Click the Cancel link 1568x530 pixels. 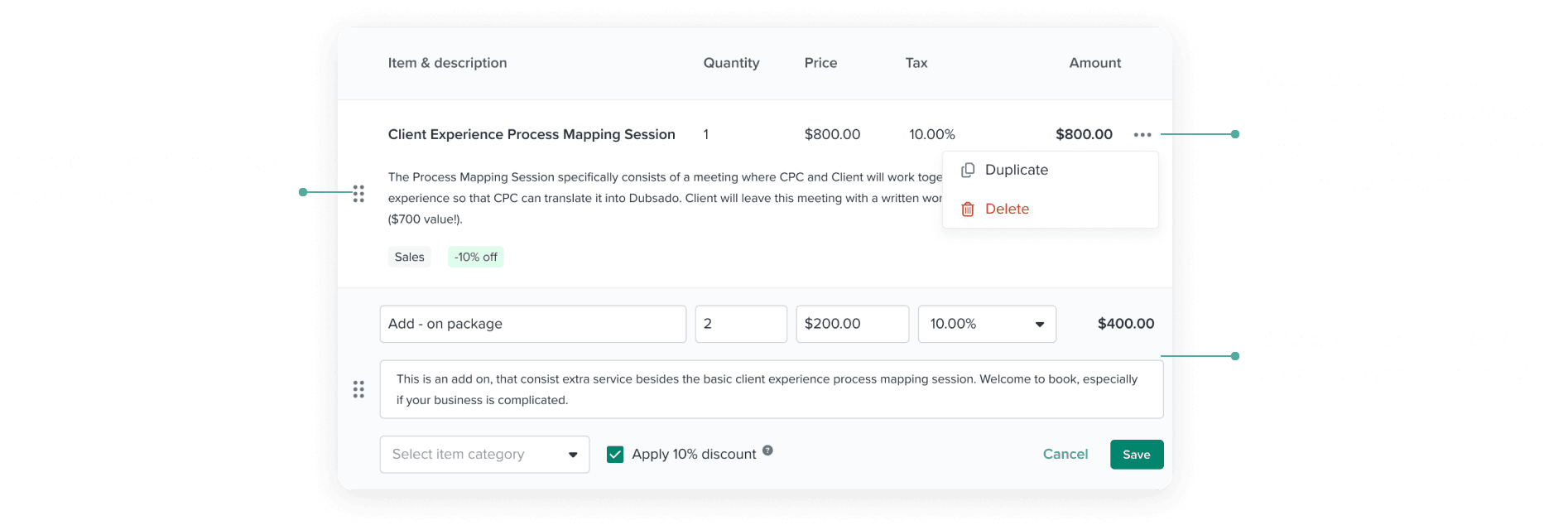coord(1065,454)
